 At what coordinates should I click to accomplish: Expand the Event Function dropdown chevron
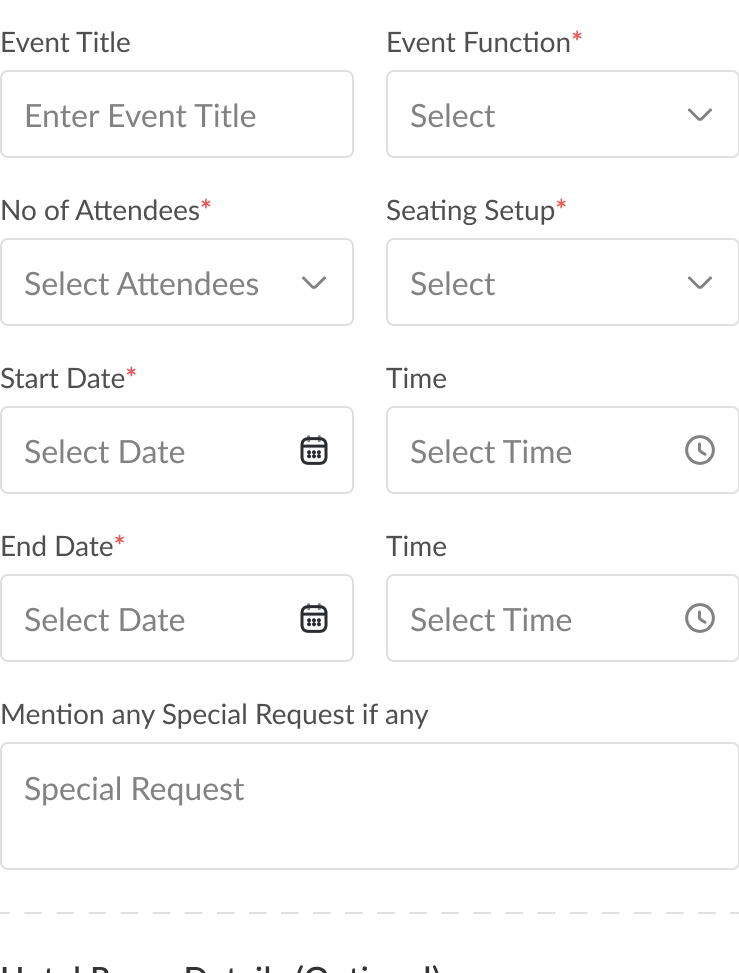(x=699, y=115)
